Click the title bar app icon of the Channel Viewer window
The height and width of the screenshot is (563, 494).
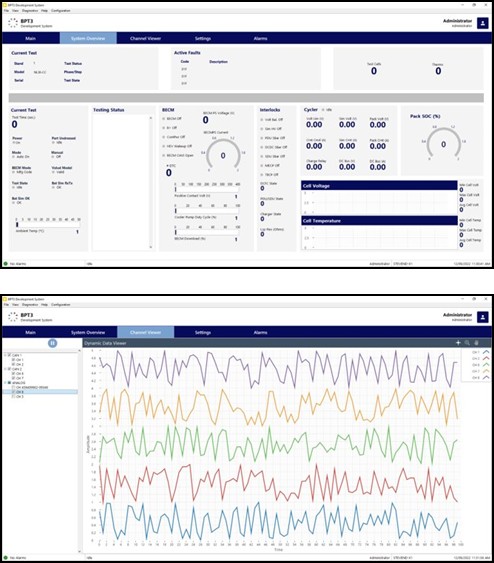[5, 299]
